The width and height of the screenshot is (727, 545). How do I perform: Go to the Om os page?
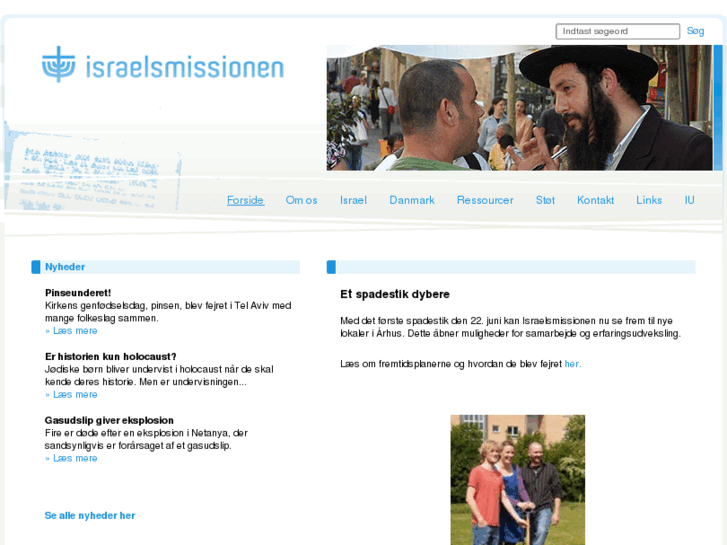(301, 200)
